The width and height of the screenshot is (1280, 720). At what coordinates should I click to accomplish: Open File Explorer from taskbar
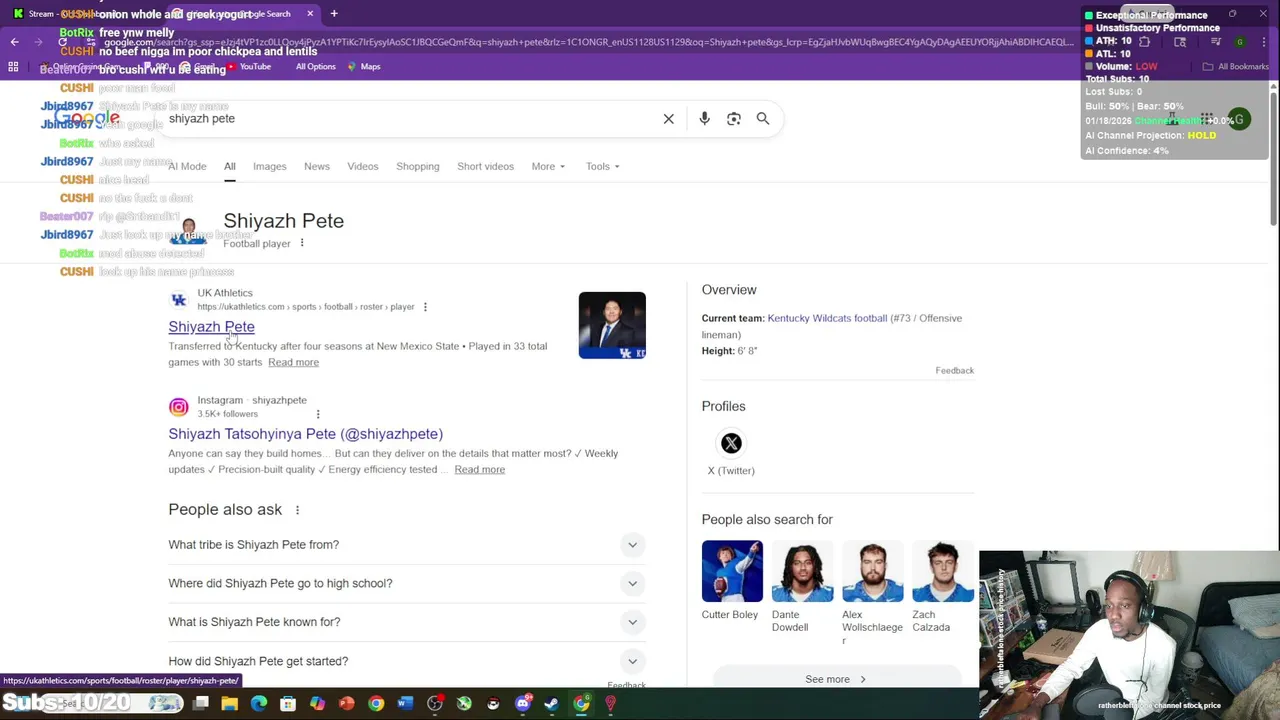pos(230,704)
